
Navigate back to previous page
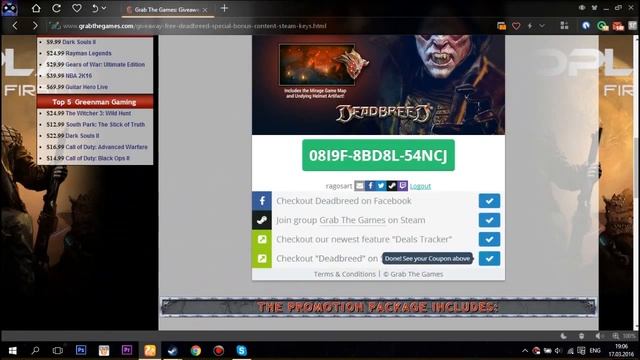tap(15, 26)
